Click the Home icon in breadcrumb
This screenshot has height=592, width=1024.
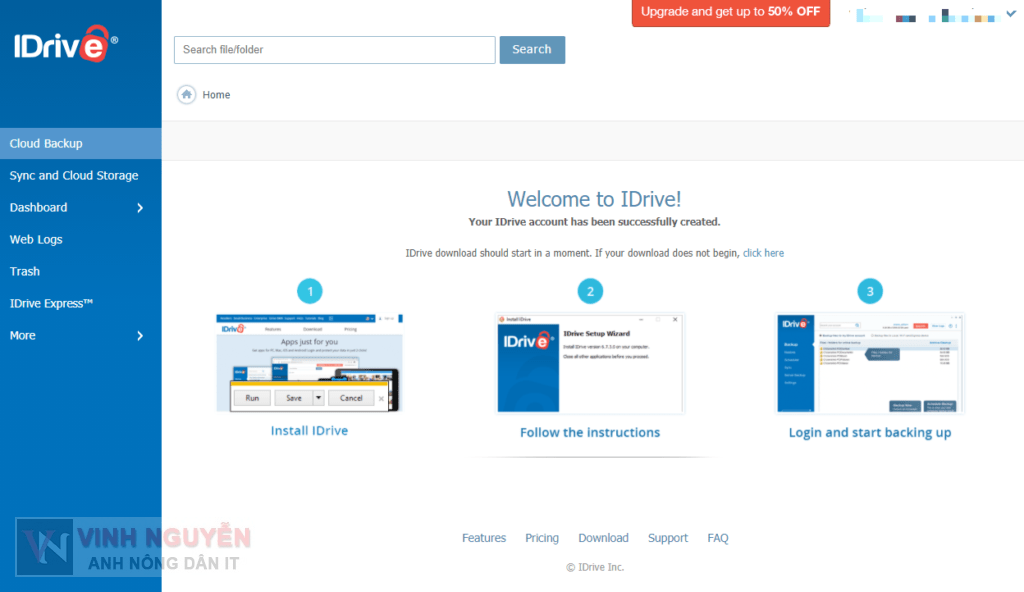coord(187,95)
